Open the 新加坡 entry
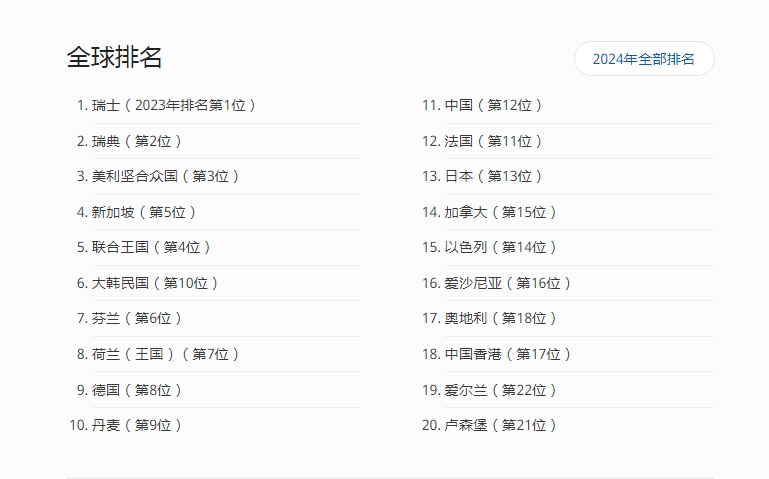This screenshot has width=769, height=479. click(x=144, y=212)
